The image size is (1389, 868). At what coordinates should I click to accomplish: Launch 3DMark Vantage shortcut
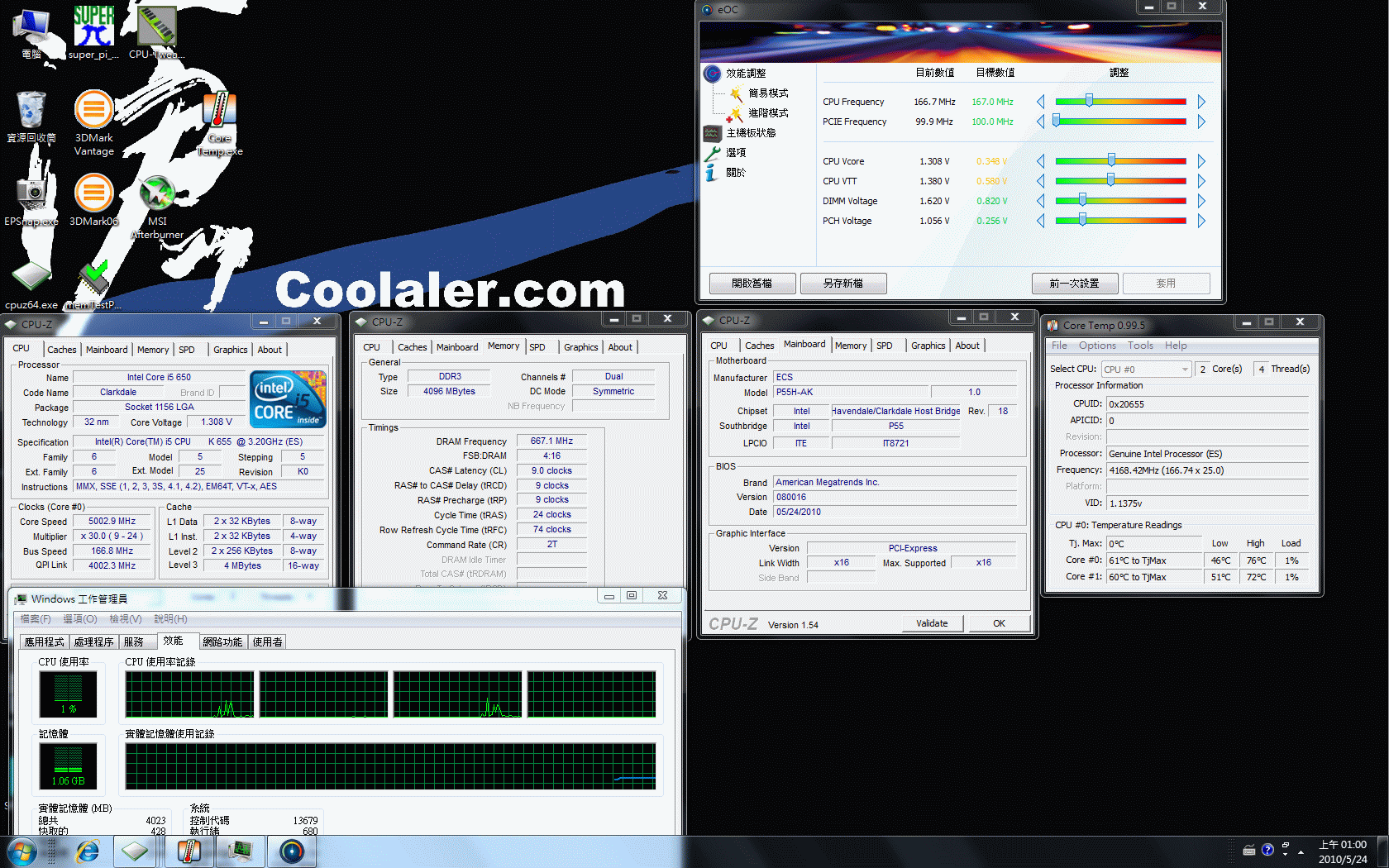tap(93, 122)
